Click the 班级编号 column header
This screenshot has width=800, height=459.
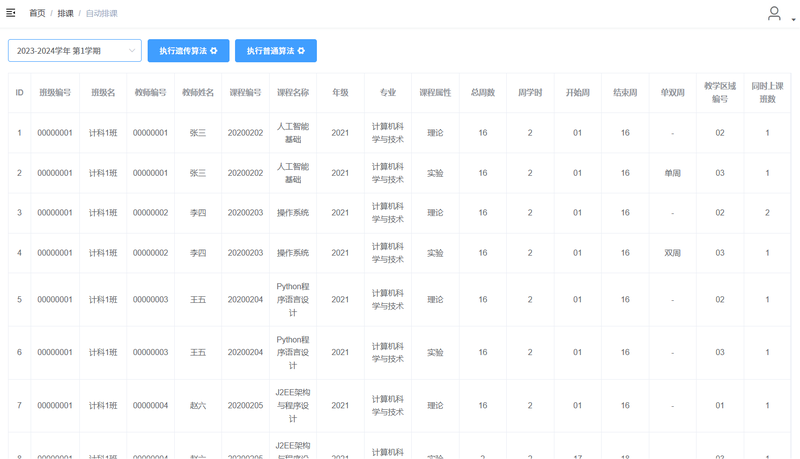tap(55, 93)
